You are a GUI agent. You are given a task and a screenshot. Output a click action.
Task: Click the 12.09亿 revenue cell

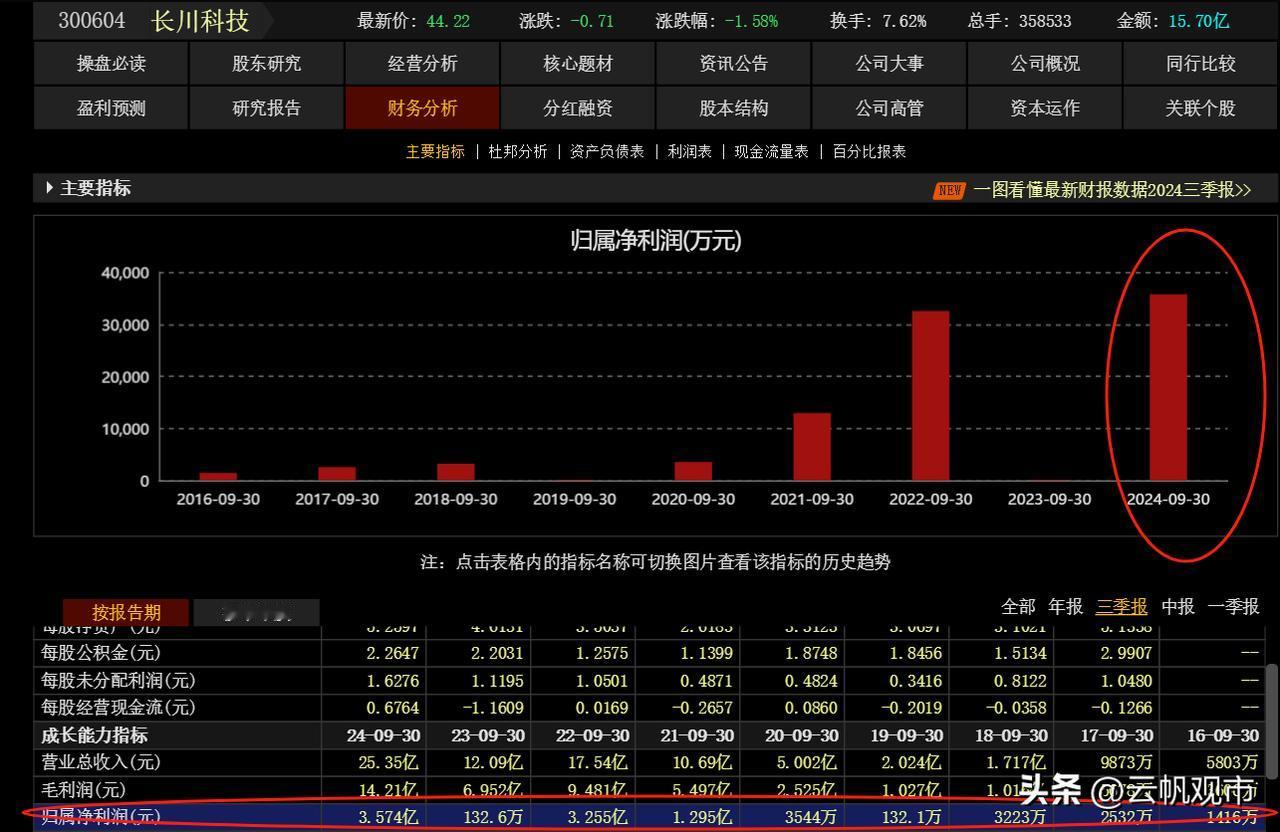pyautogui.click(x=494, y=762)
